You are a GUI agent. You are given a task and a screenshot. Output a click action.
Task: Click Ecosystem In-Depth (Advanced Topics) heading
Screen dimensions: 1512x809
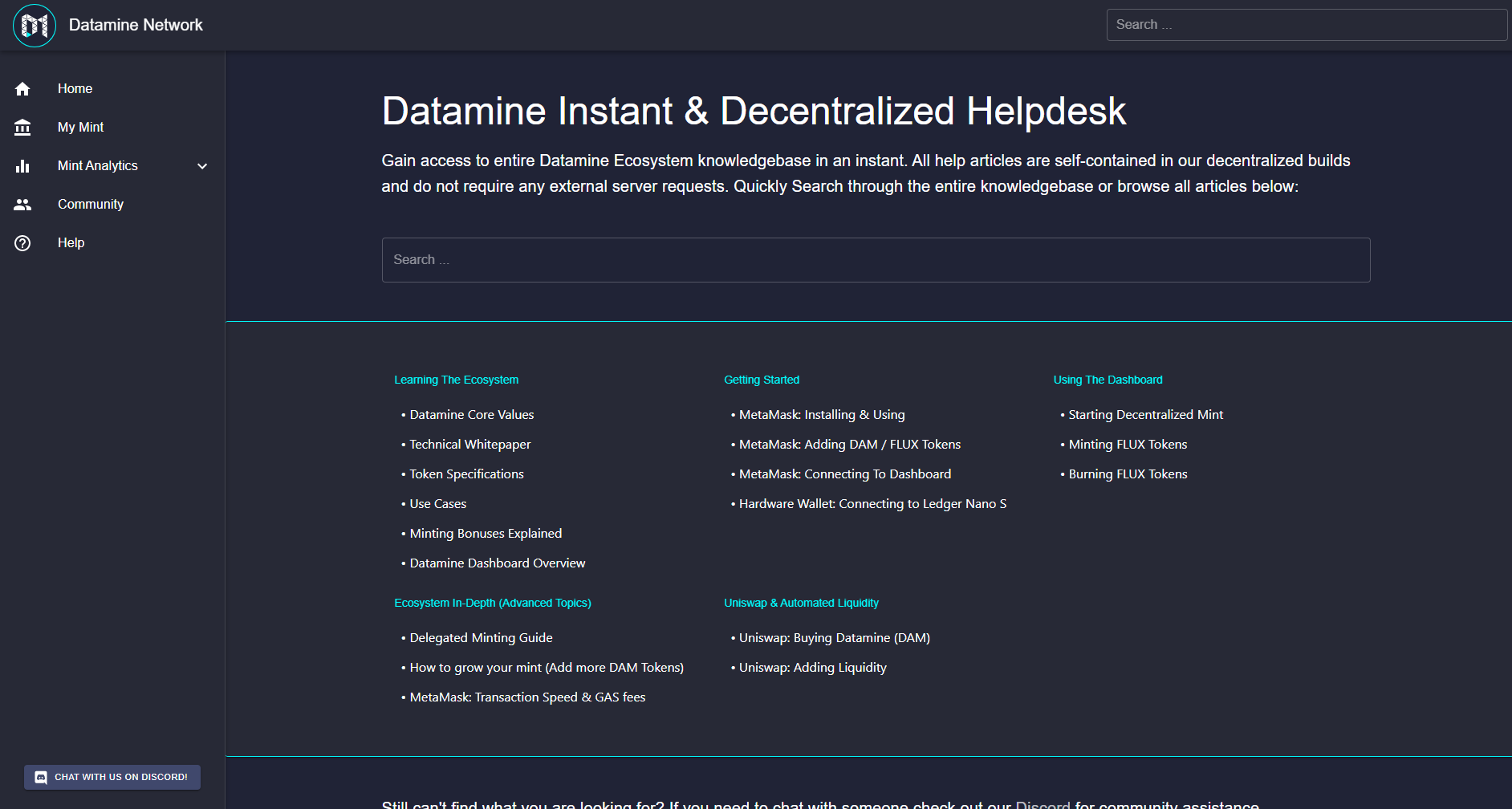pyautogui.click(x=492, y=603)
